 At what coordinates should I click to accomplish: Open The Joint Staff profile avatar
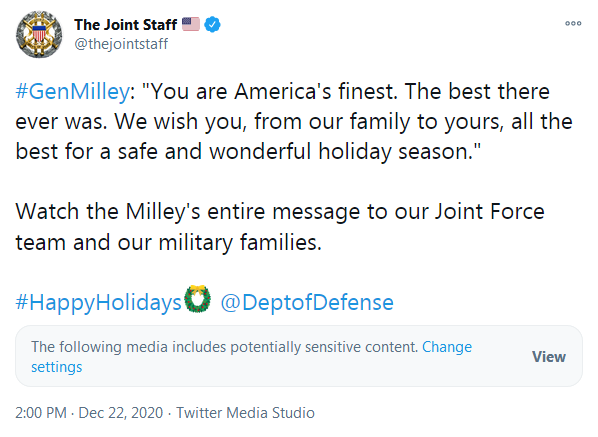(39, 34)
